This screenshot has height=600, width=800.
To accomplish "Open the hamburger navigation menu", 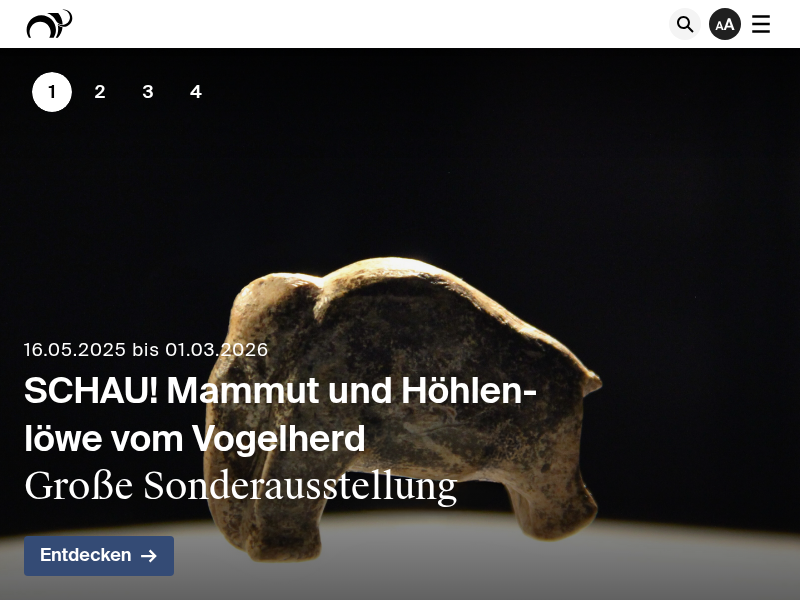I will coord(761,24).
